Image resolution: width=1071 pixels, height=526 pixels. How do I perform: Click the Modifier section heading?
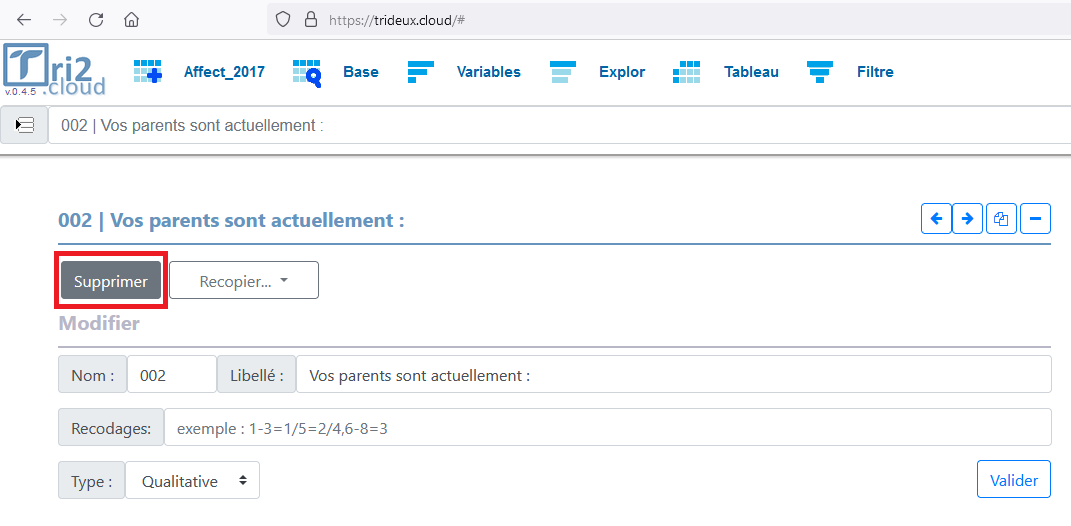coord(99,323)
